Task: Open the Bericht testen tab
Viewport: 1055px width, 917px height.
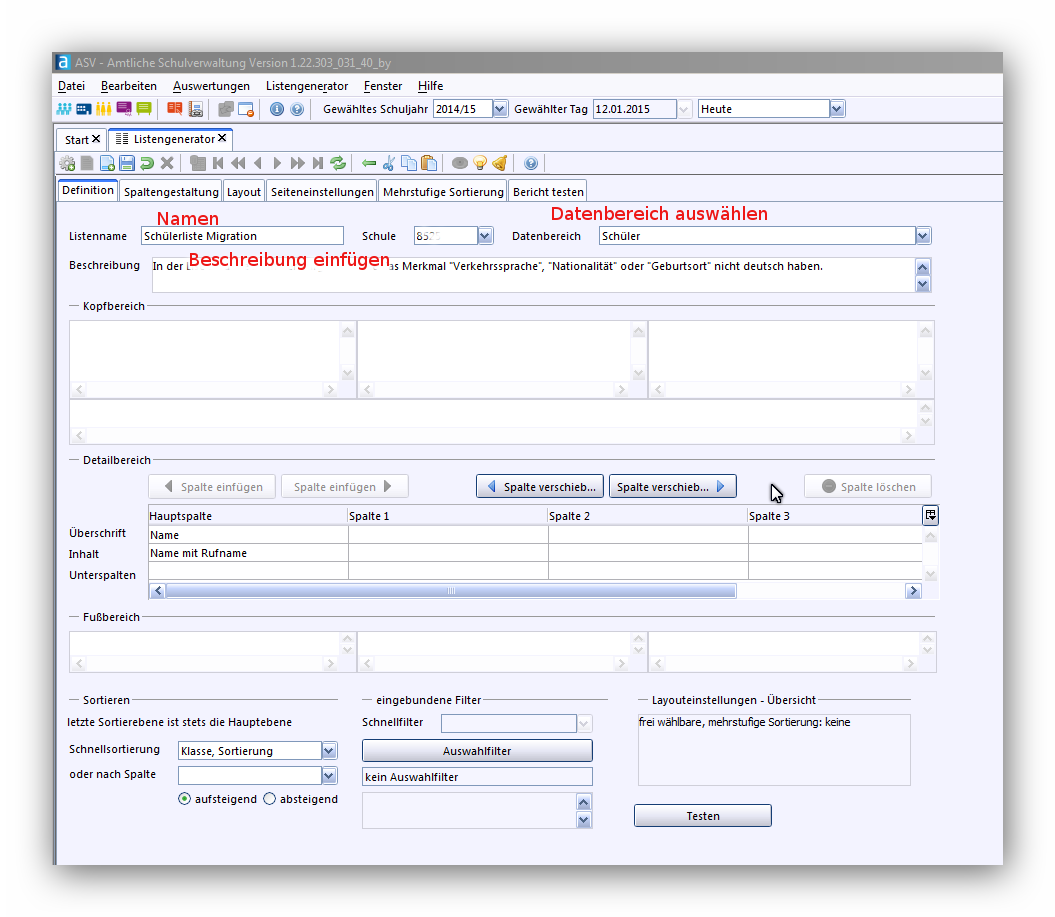Action: click(x=548, y=192)
